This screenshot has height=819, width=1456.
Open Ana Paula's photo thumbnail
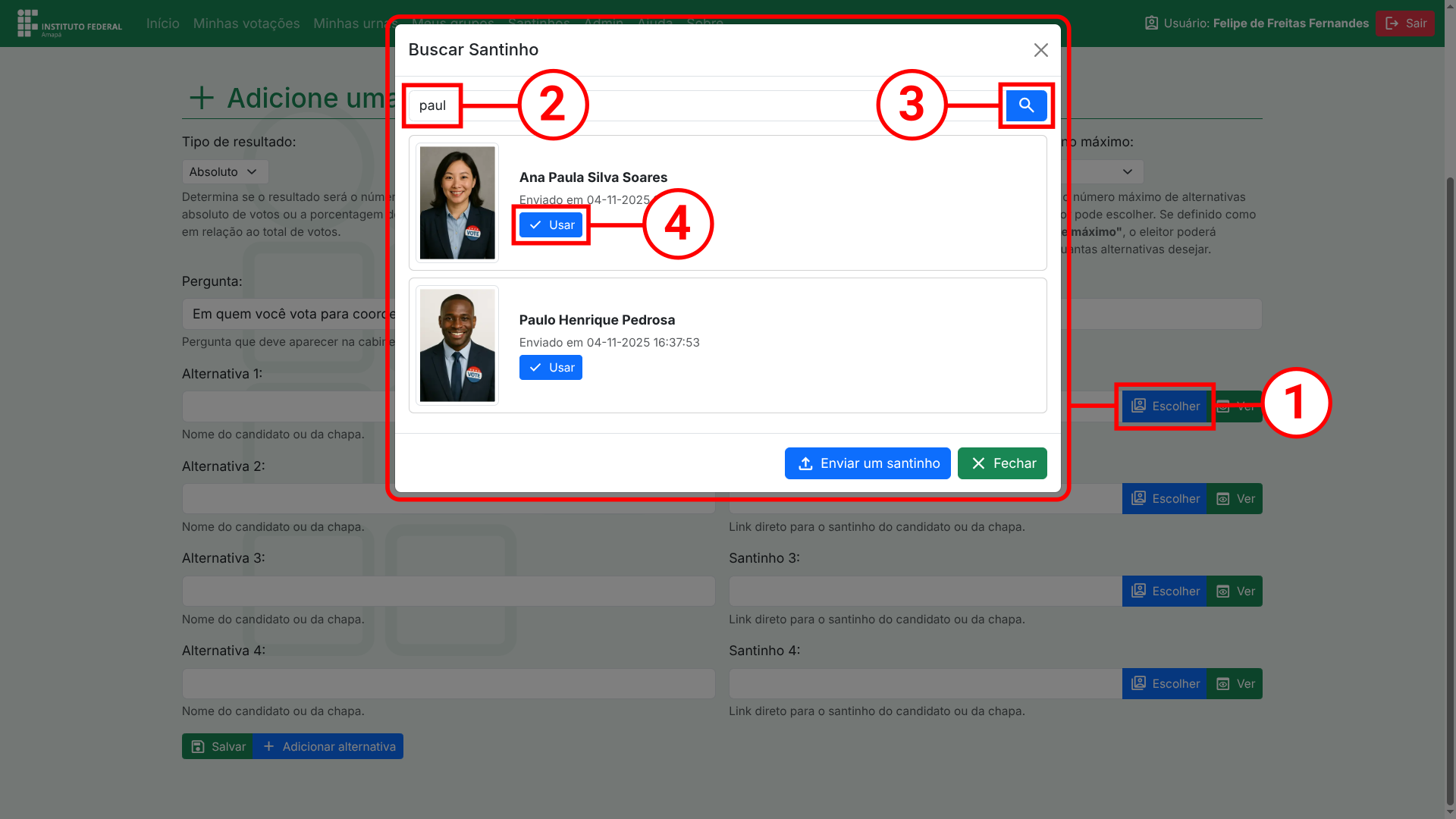457,202
